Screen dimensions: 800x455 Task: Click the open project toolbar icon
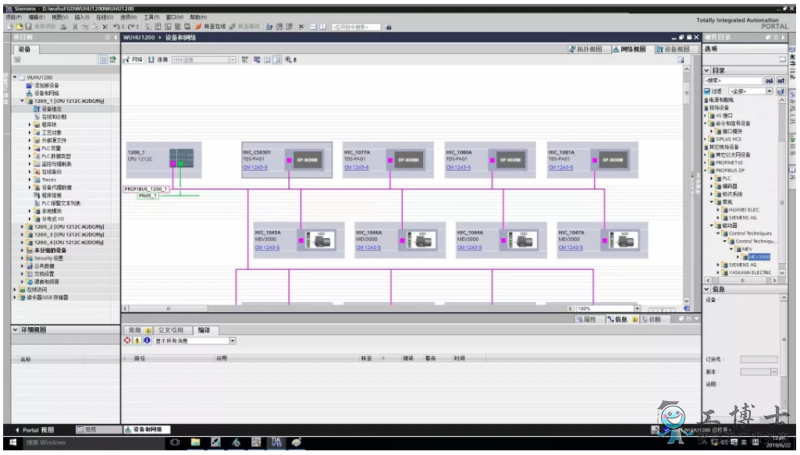19,27
